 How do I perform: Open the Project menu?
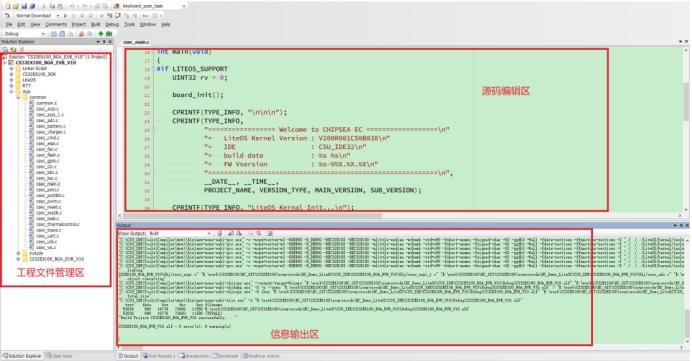click(79, 24)
